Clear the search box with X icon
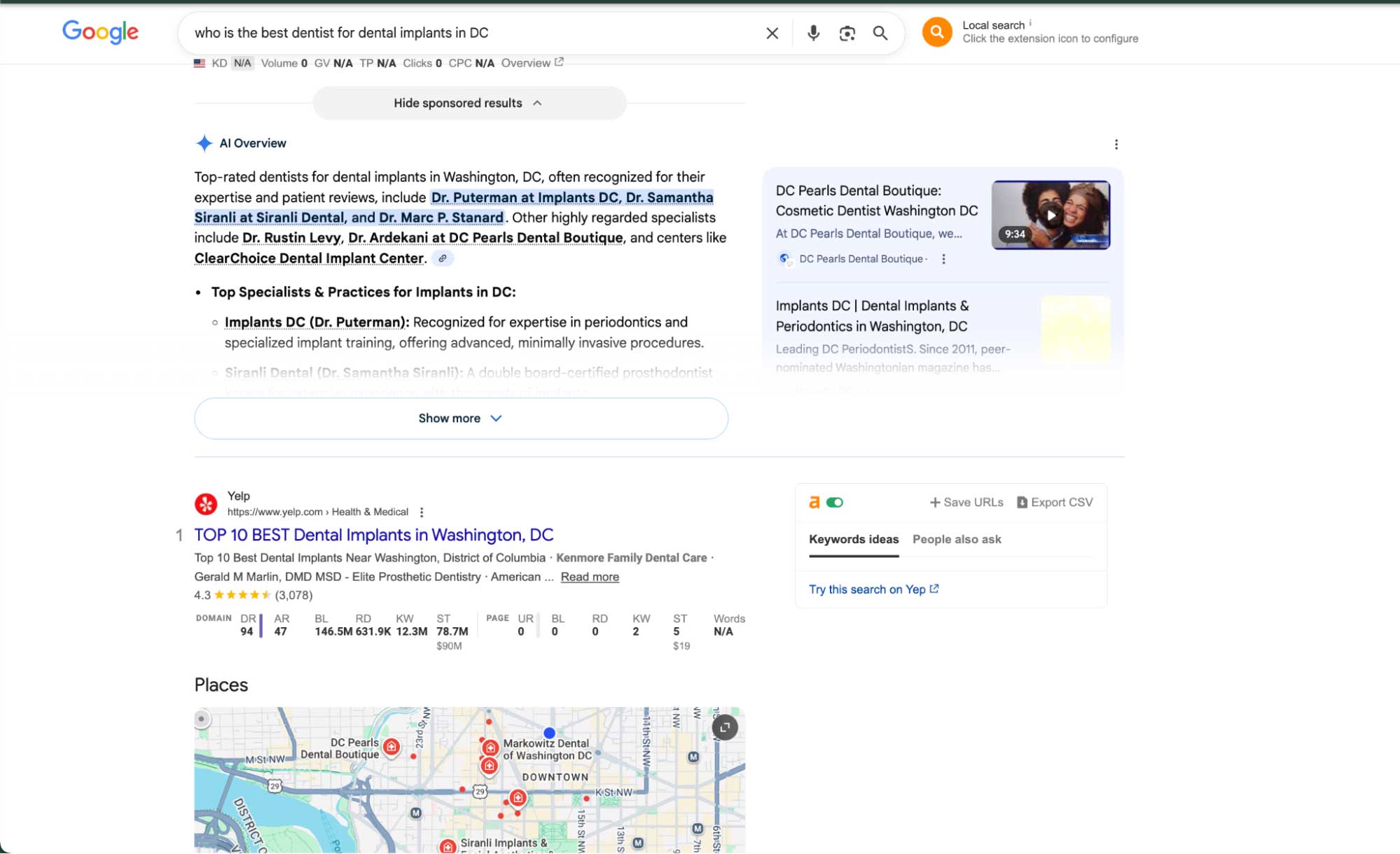The height and width of the screenshot is (854, 1400). click(x=772, y=33)
